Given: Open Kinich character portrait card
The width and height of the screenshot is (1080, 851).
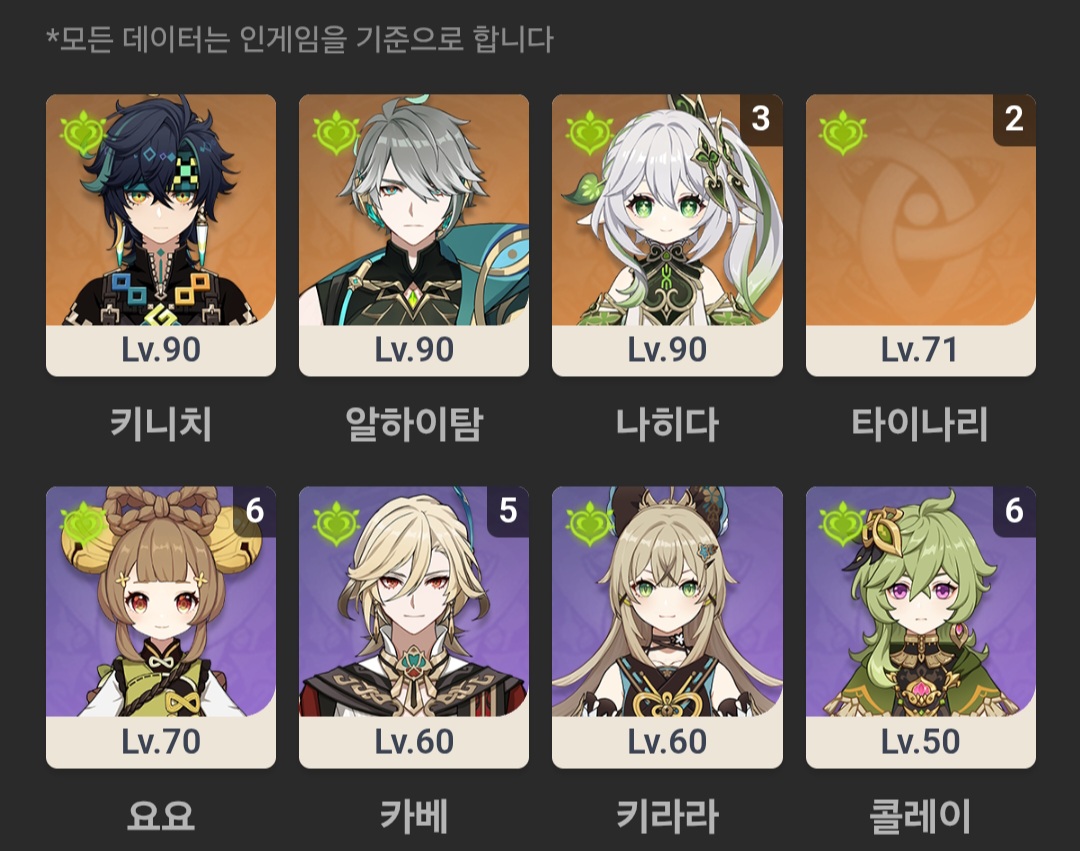Looking at the screenshot, I should (x=161, y=235).
